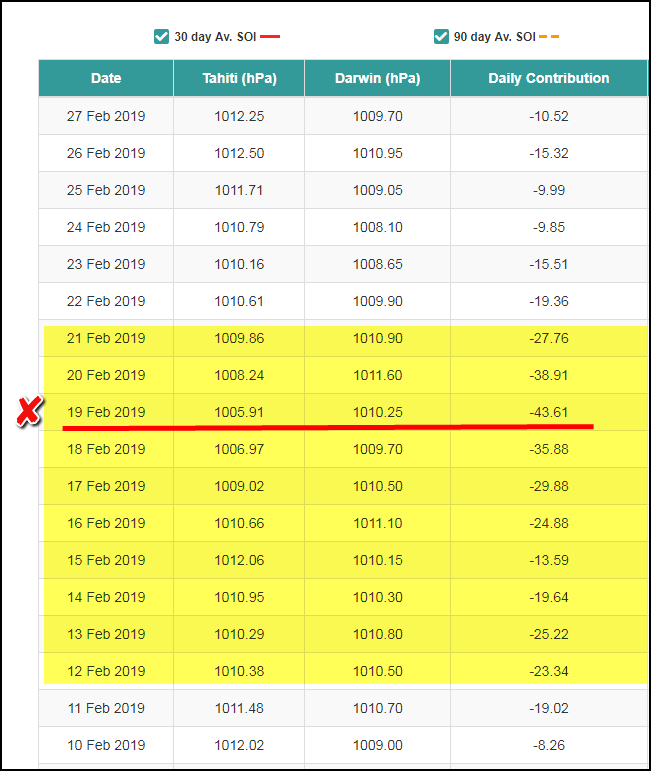Image resolution: width=651 pixels, height=771 pixels.
Task: Select Darwin value 1011.10
Action: [x=378, y=523]
